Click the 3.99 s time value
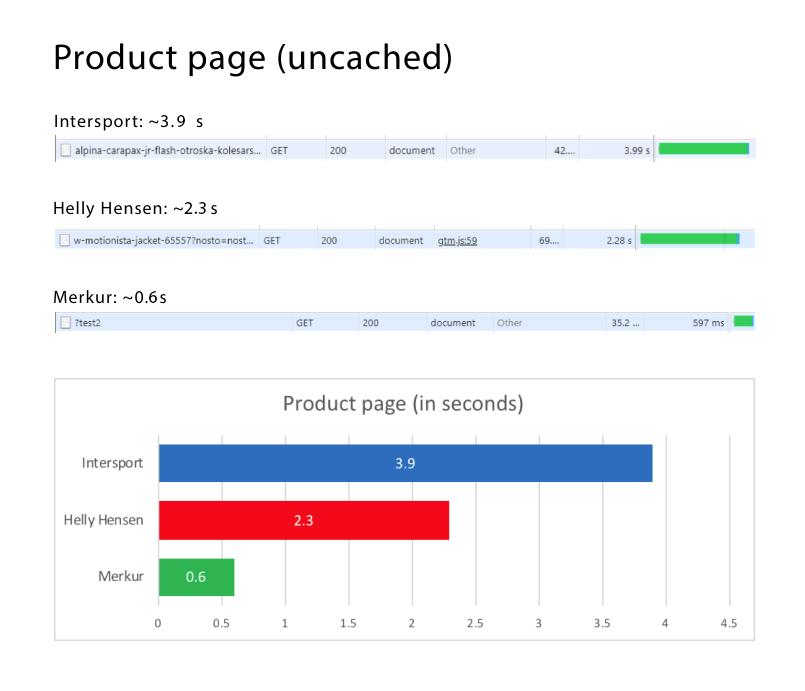Viewport: 805px width, 691px height. (x=637, y=150)
